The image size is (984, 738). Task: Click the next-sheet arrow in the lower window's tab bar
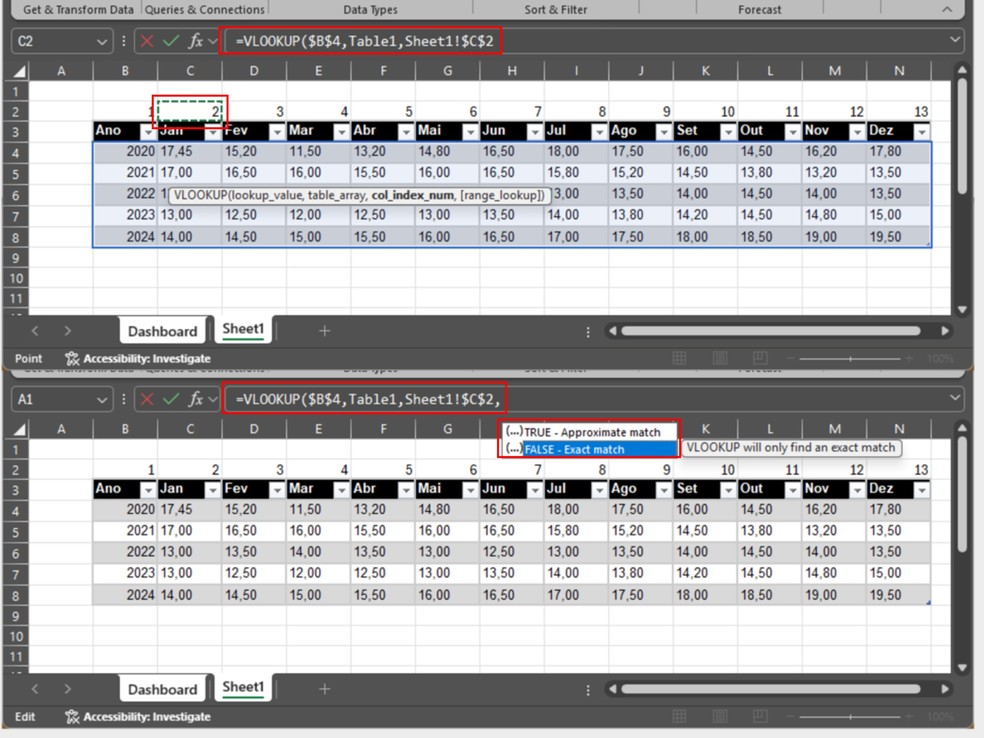click(x=67, y=688)
